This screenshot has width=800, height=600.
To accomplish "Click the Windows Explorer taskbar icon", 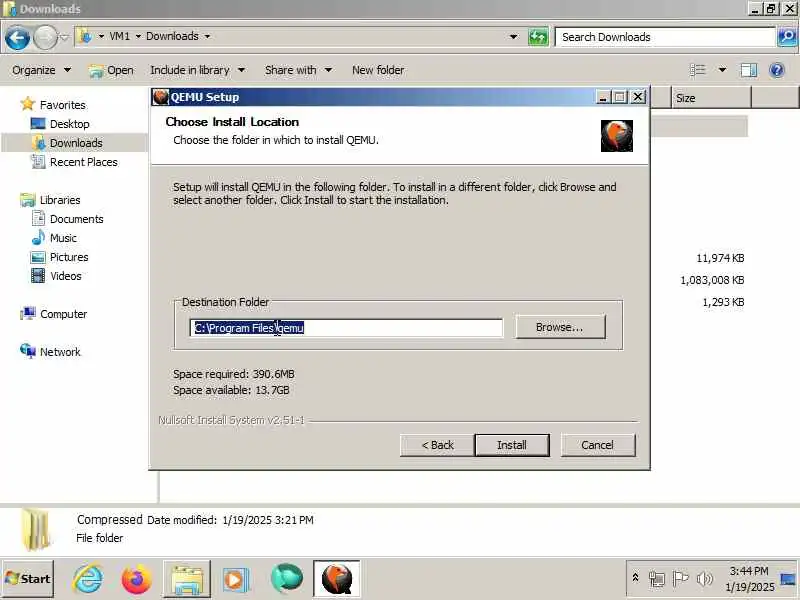I will tap(187, 579).
